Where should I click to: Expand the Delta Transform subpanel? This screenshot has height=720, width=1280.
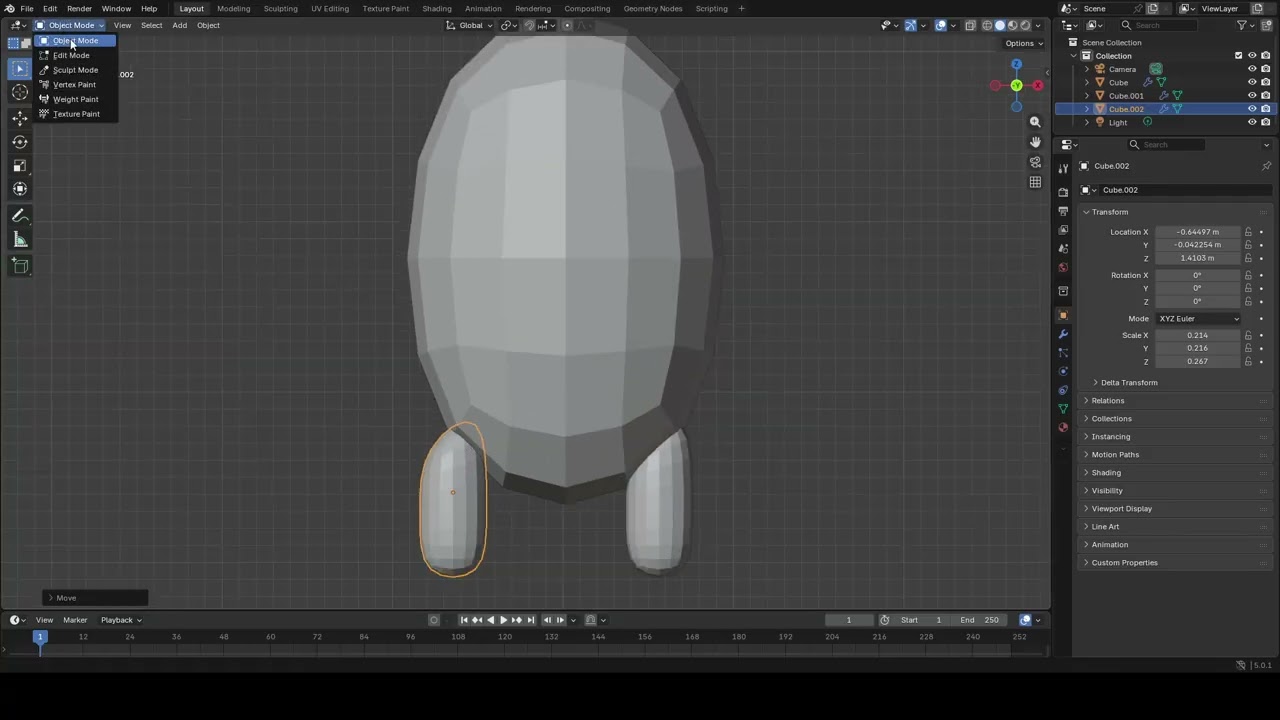tap(1129, 383)
